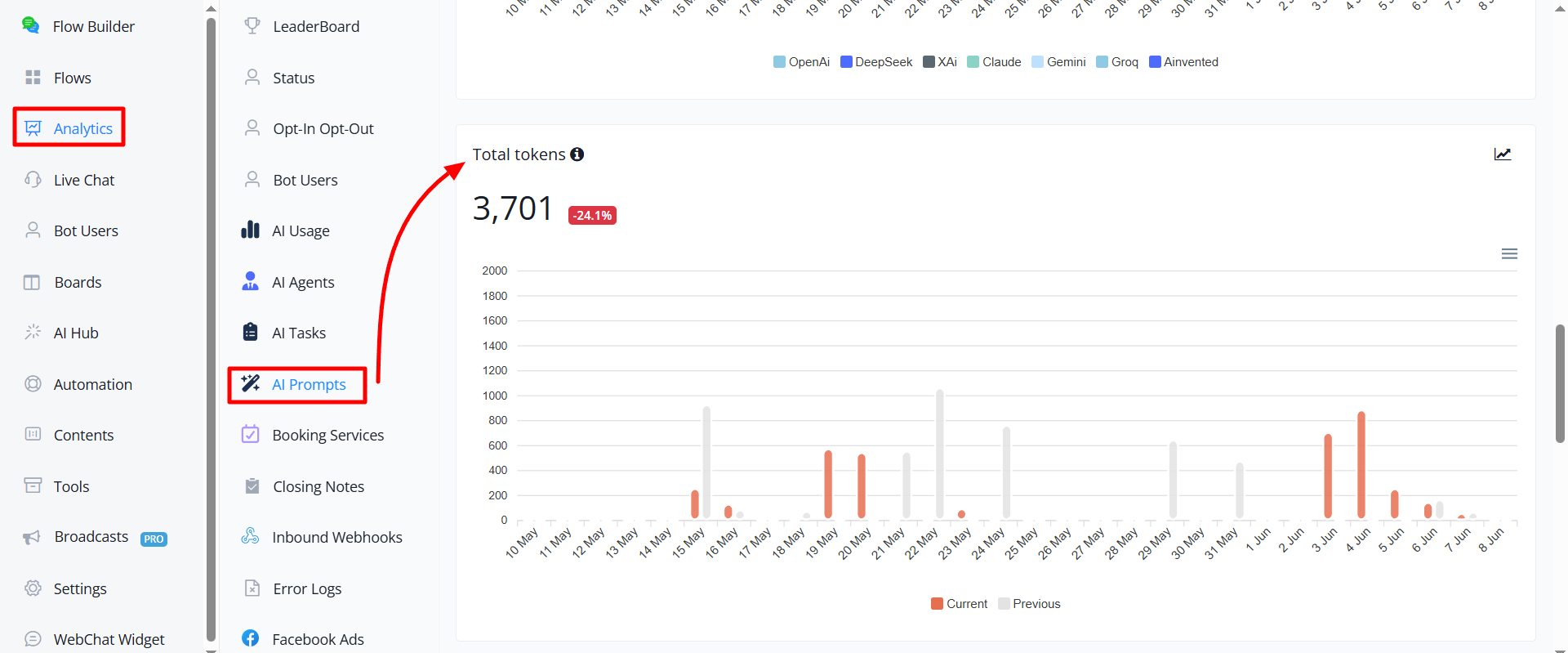This screenshot has width=1568, height=653.
Task: Click the AI Agents person icon
Action: (251, 281)
